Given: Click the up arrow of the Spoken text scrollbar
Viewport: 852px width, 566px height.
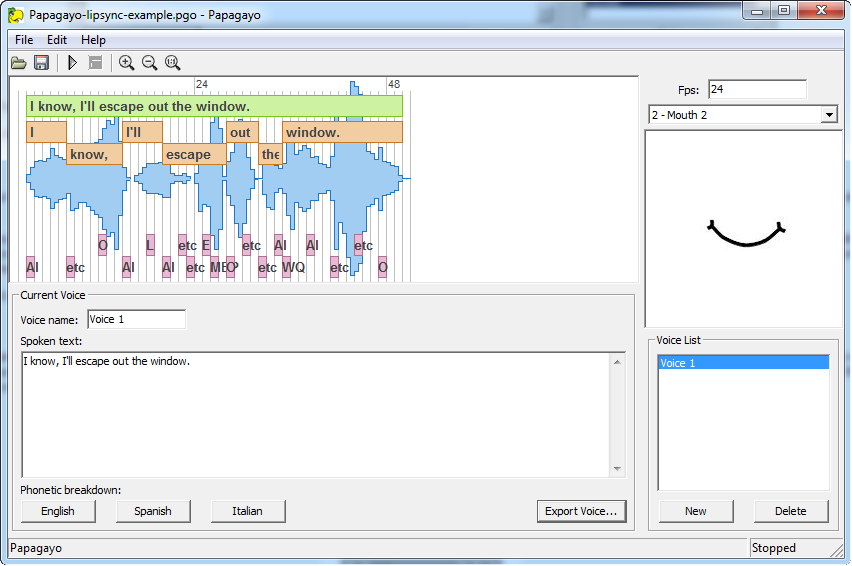Looking at the screenshot, I should 617,362.
